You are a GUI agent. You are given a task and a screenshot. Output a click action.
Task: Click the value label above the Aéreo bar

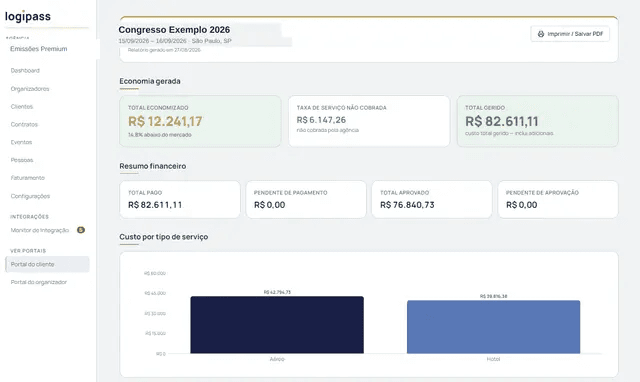(277, 292)
